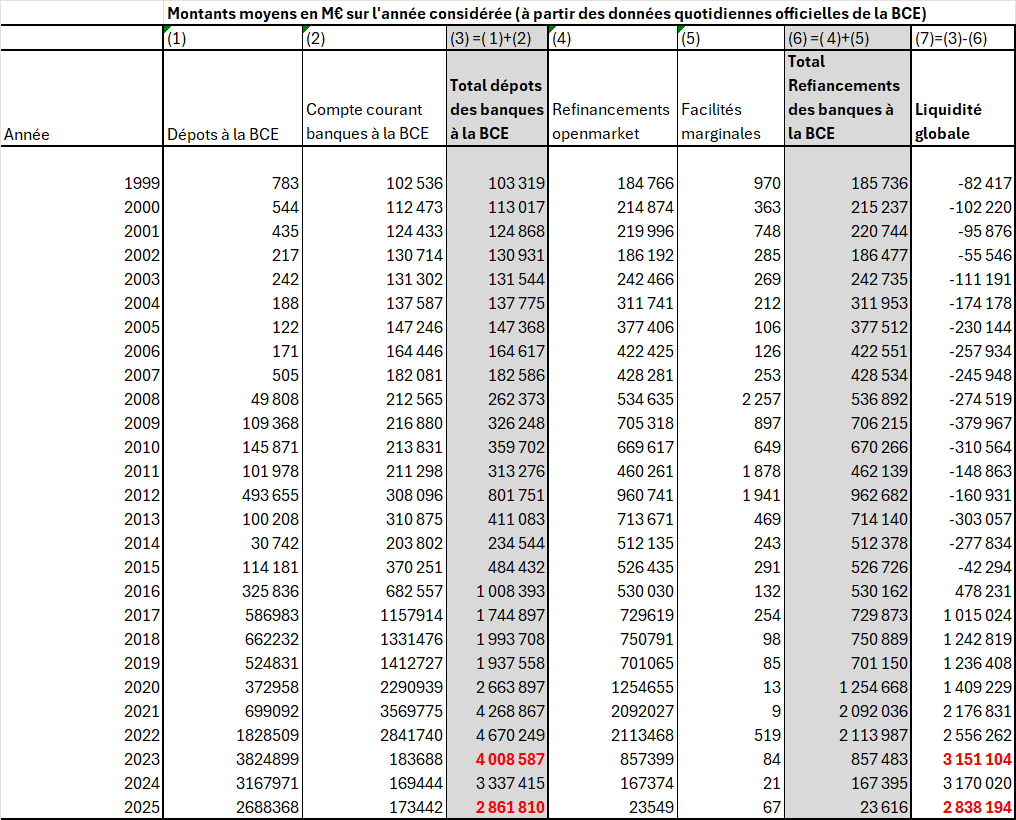The height and width of the screenshot is (820, 1016).
Task: Select the formula label cell "(7)=(3)-(6)"
Action: 949,38
